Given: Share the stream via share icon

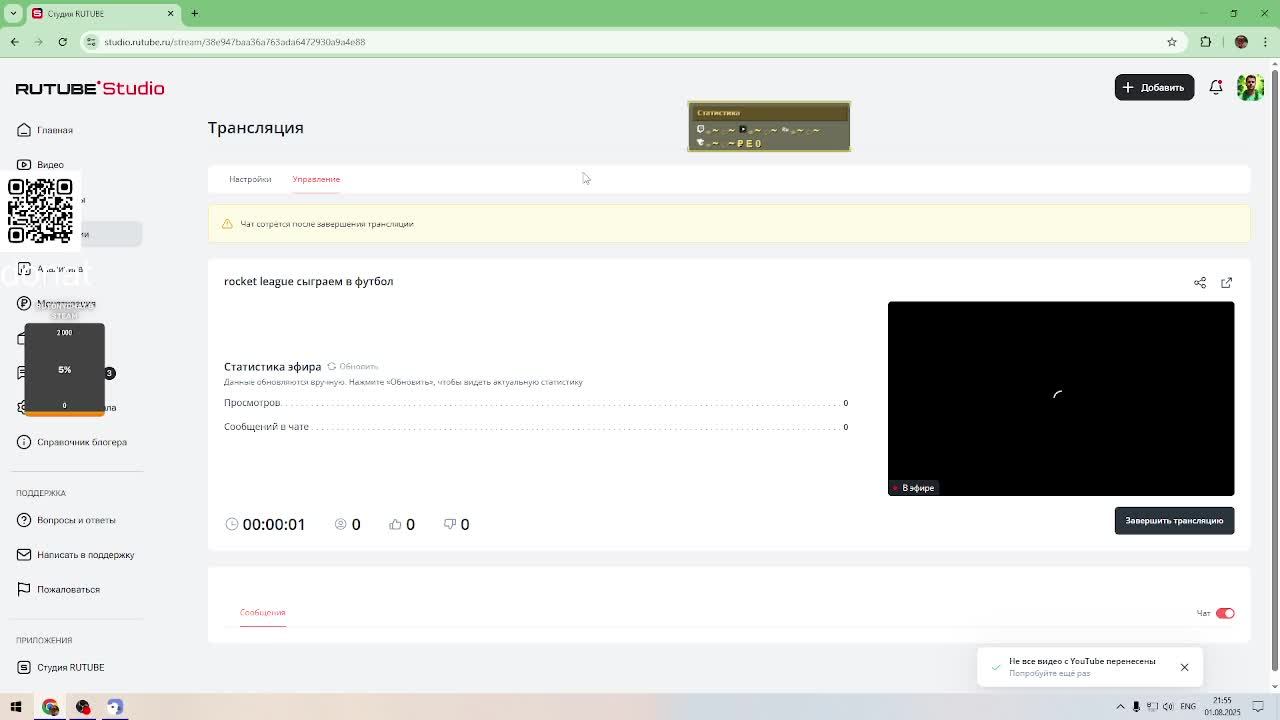Looking at the screenshot, I should 1200,283.
